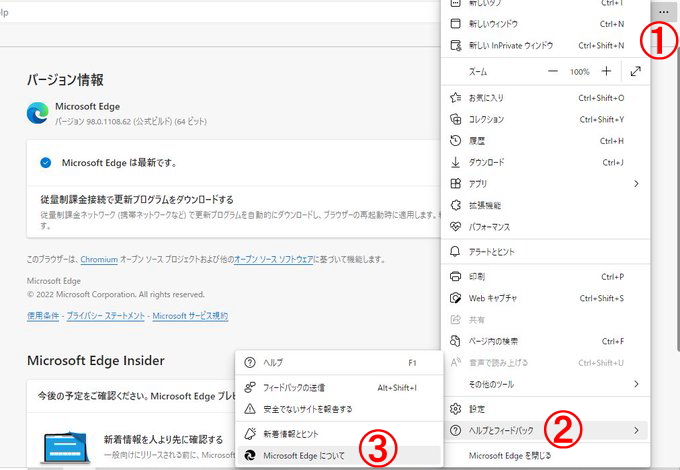Expand the ヘルプとフィードバック submenu chevron
This screenshot has height=470, width=680.
pos(636,430)
